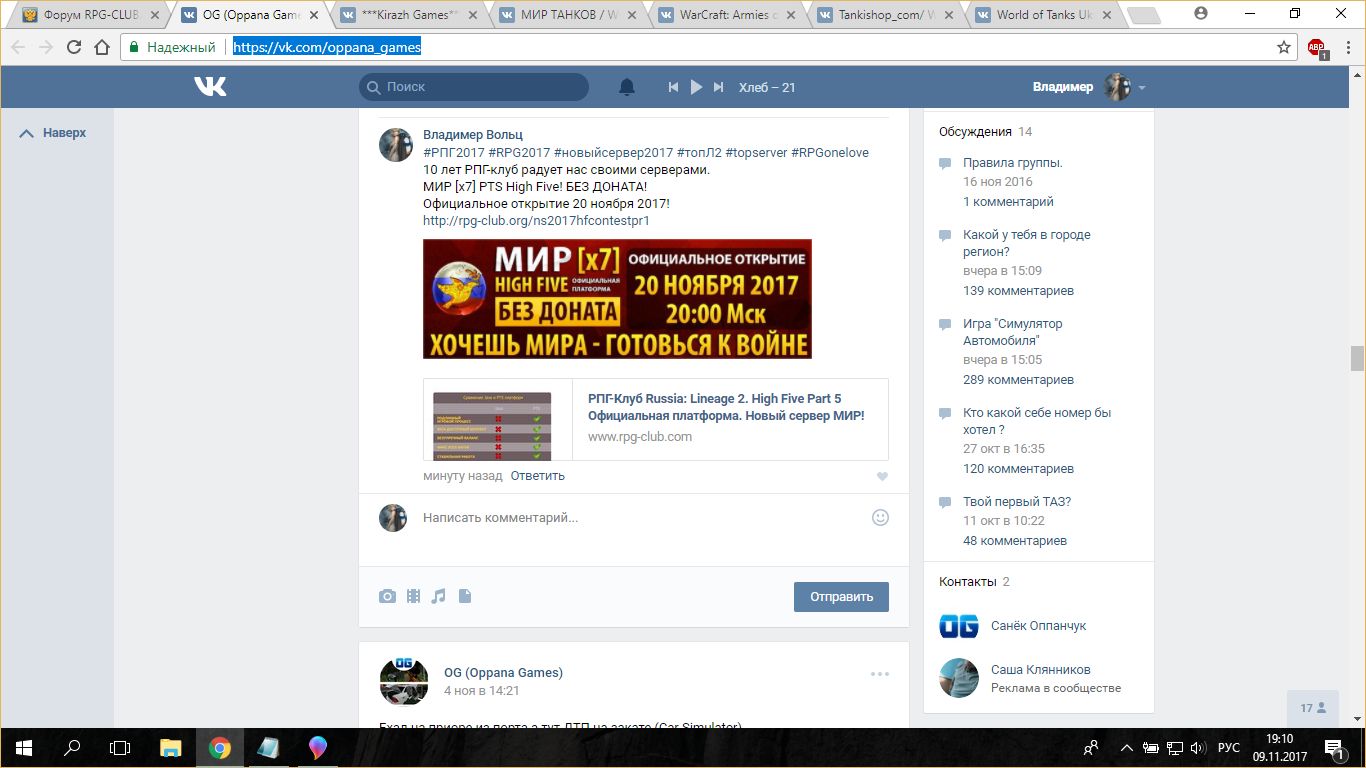Open the online friends counter 17
Viewport: 1366px width, 768px height.
pos(1313,708)
